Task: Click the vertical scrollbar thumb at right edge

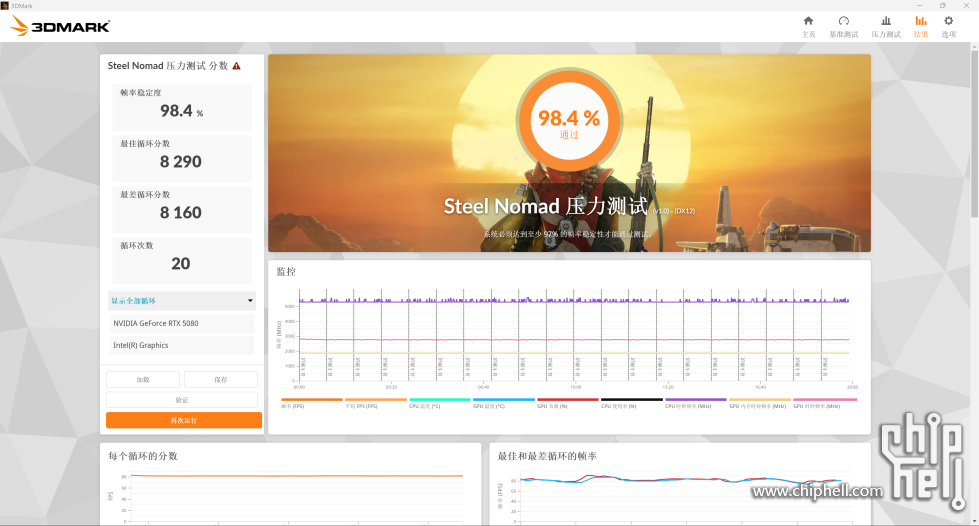Action: point(974,133)
